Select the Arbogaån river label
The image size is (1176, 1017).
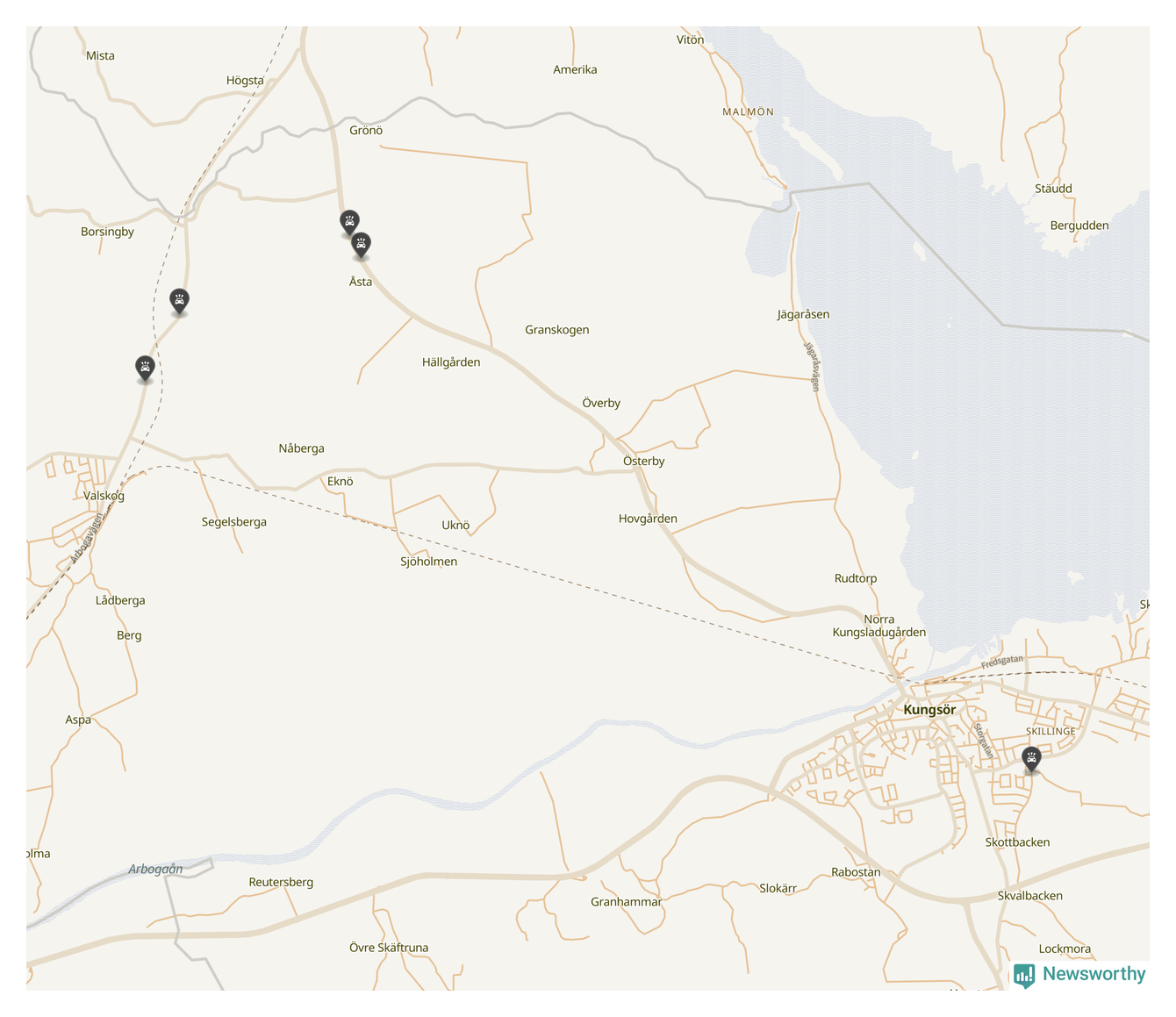tap(155, 870)
